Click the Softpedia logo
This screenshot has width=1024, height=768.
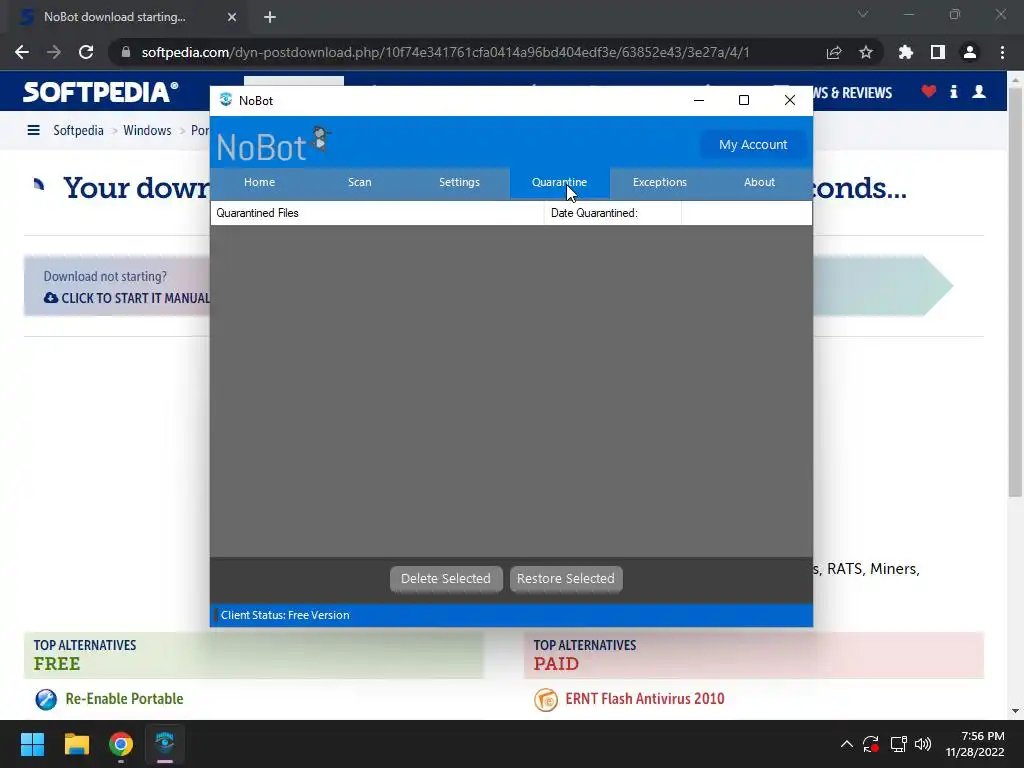[101, 92]
